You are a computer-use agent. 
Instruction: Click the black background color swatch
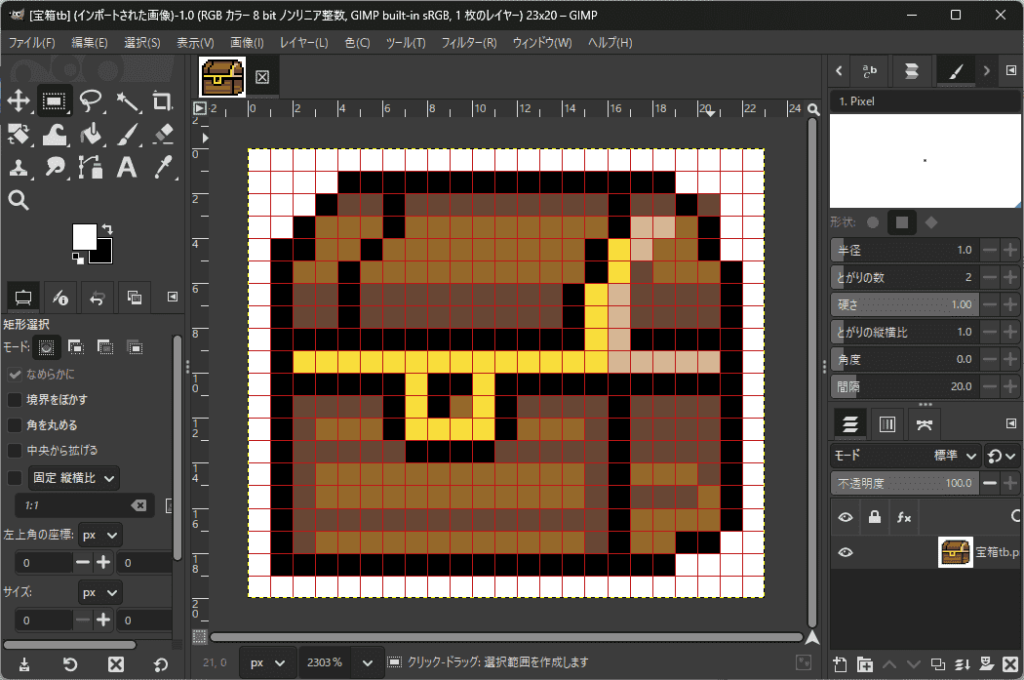(100, 251)
